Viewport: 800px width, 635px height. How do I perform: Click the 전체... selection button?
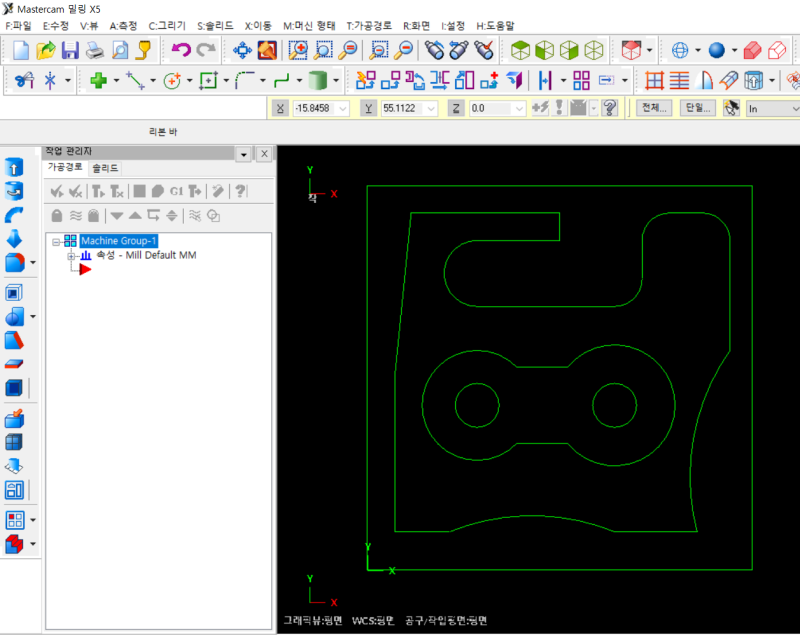click(x=653, y=108)
